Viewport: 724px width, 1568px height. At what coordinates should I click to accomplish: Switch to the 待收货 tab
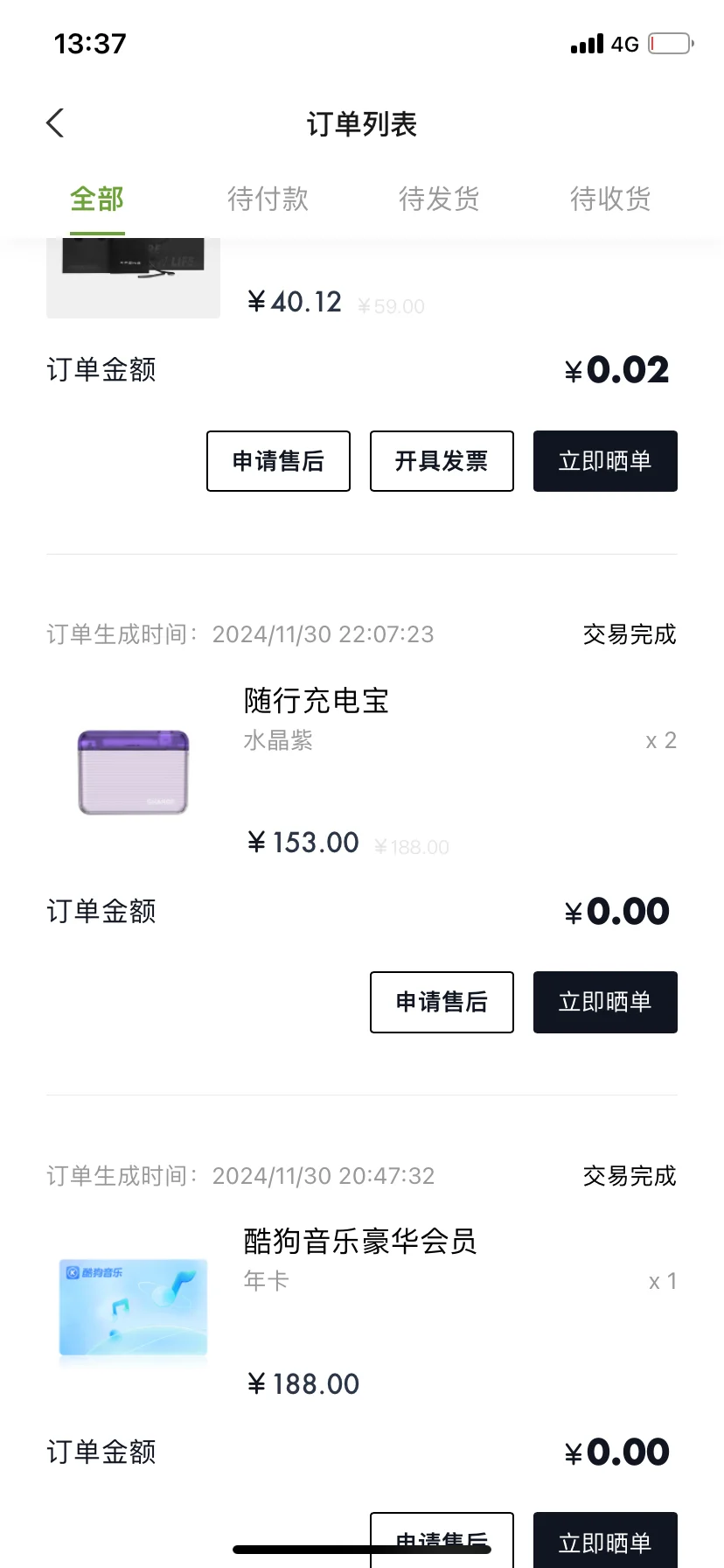pyautogui.click(x=610, y=199)
